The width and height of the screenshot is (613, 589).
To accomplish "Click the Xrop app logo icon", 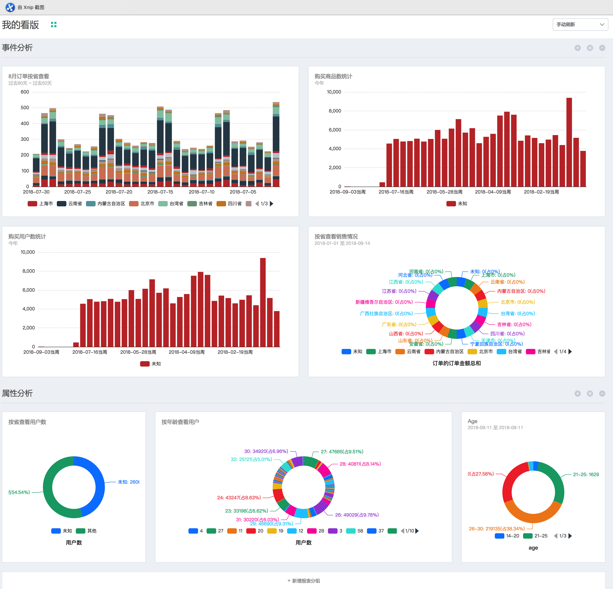I will coord(10,7).
